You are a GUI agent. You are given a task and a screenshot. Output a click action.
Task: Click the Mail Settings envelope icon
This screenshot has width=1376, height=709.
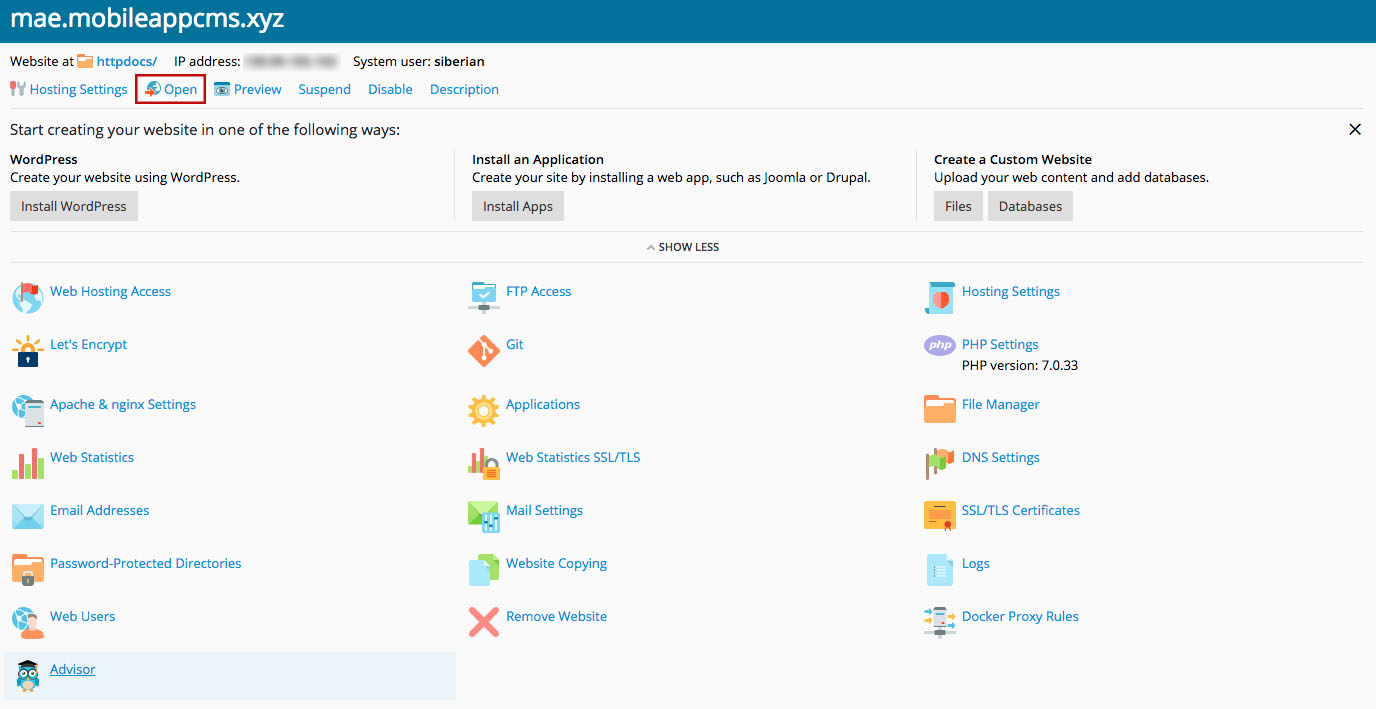483,516
